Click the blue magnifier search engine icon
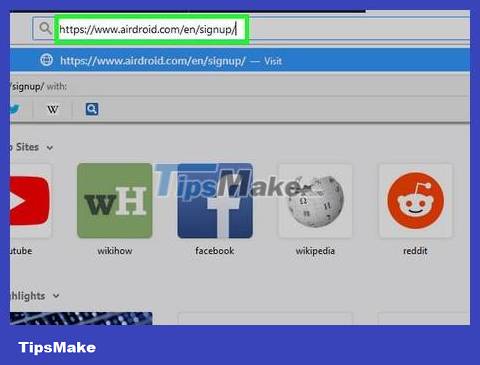Viewport: 480px width, 365px height. tap(92, 109)
